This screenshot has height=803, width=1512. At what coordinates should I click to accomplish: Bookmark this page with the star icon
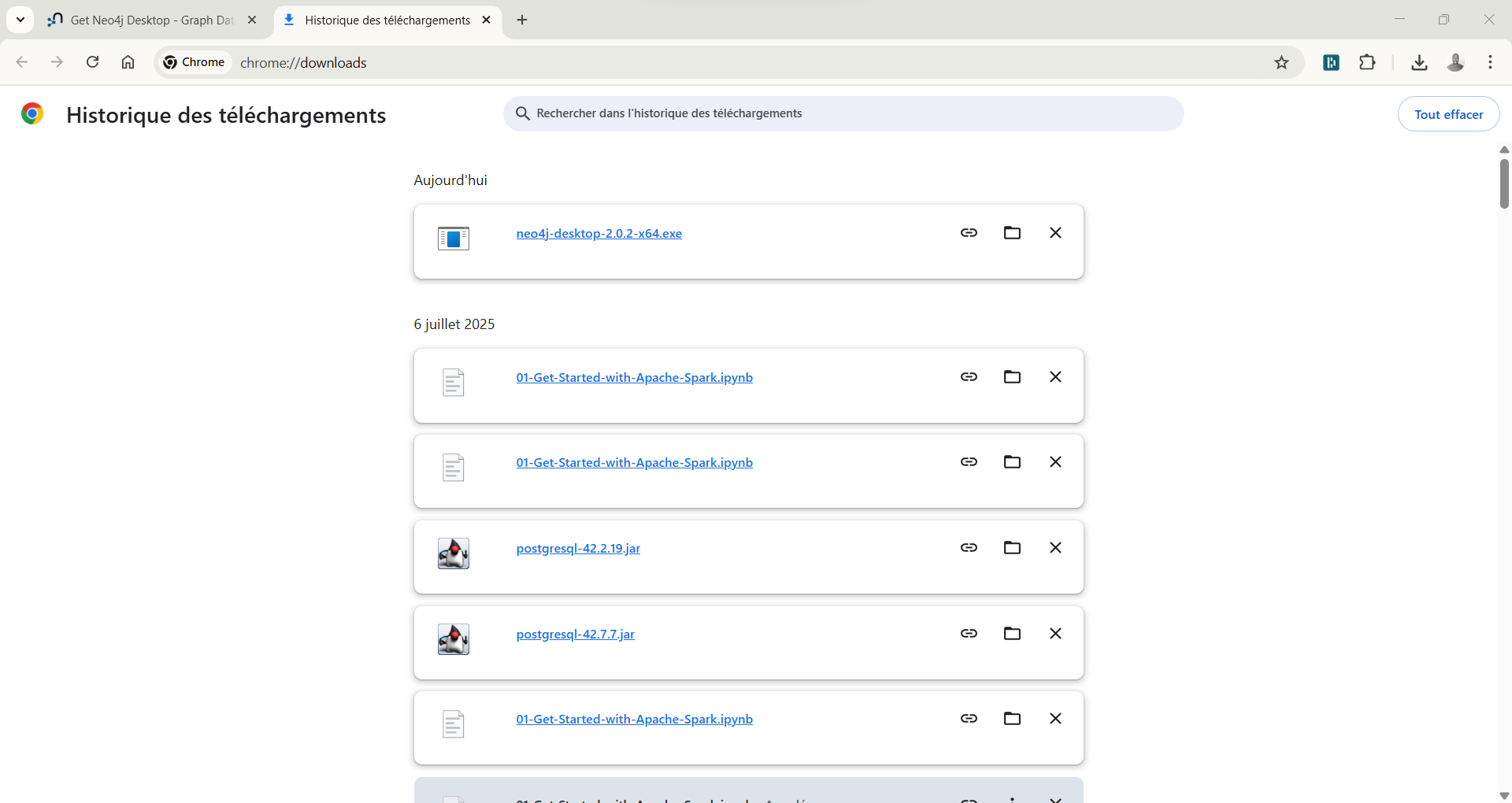tap(1281, 62)
